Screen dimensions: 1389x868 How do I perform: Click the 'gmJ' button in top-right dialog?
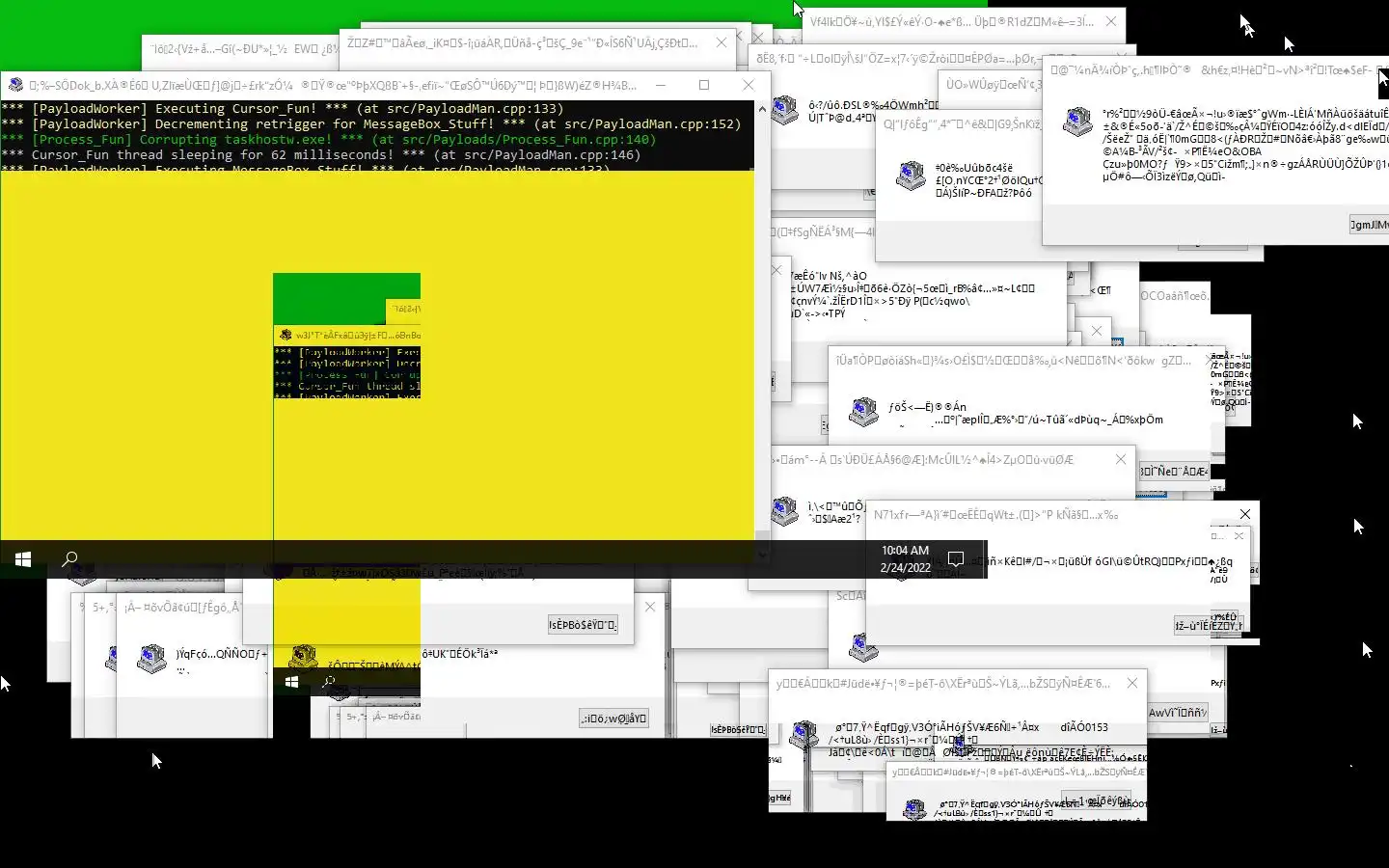pos(1369,225)
